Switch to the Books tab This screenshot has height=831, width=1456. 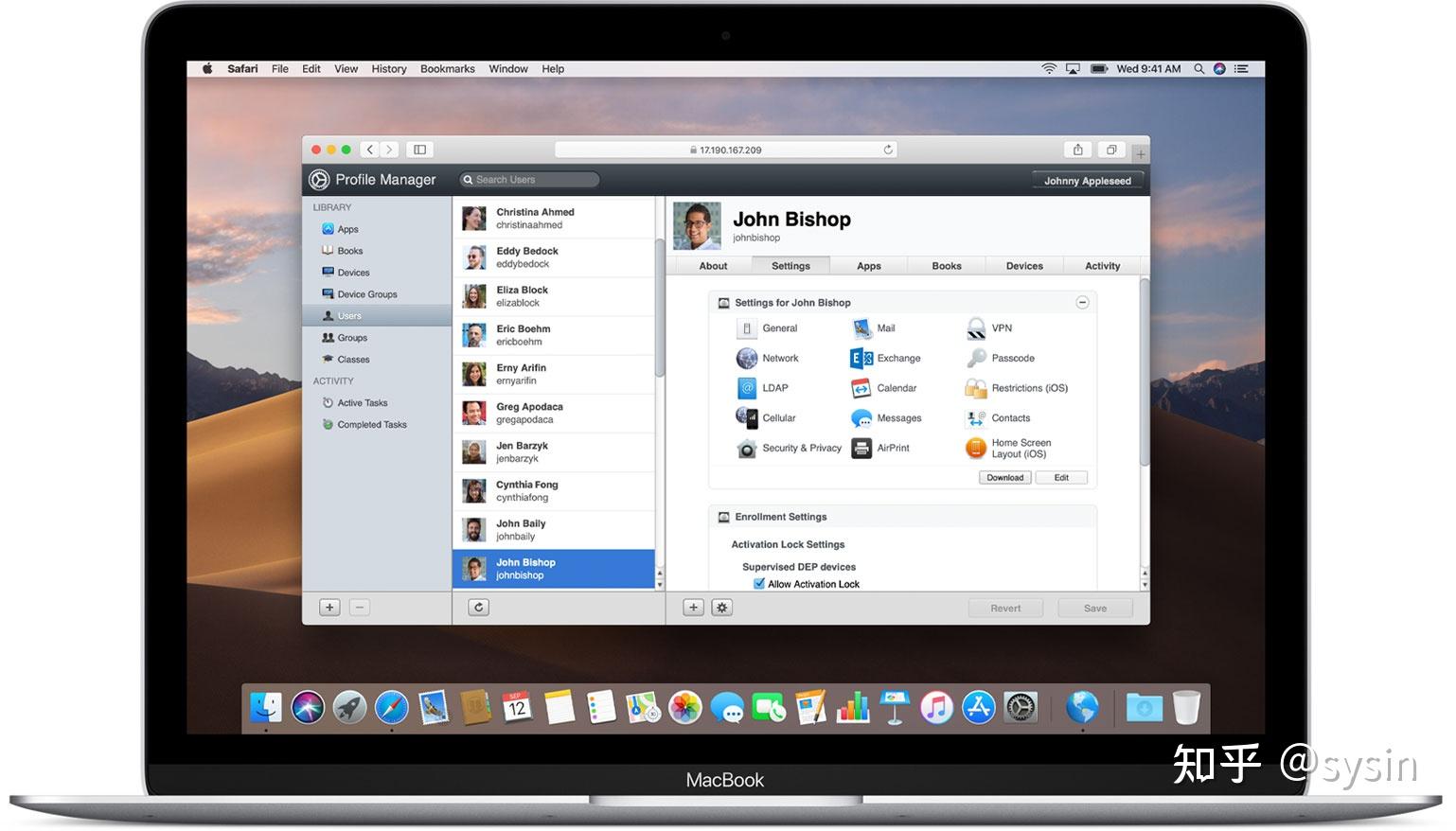(947, 266)
